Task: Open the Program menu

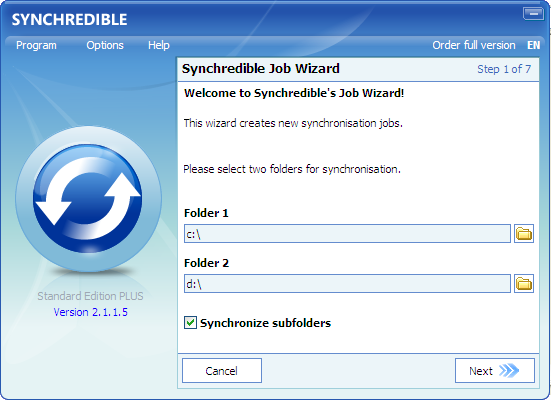Action: [x=36, y=45]
